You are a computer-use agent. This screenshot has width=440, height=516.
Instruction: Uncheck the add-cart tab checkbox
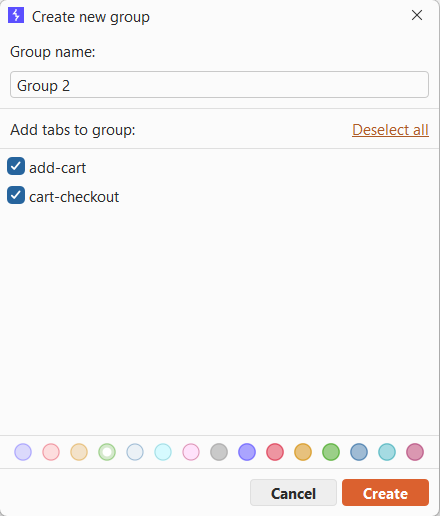(x=16, y=166)
